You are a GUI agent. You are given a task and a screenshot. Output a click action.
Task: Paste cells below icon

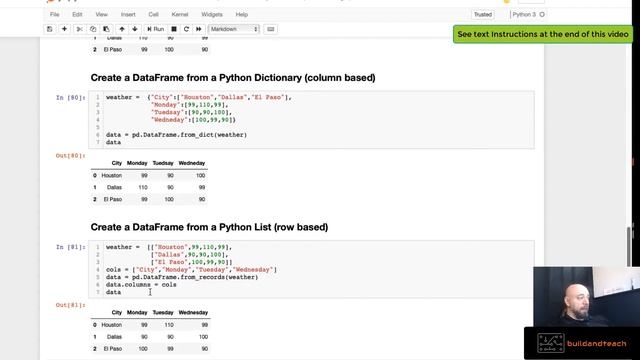106,29
